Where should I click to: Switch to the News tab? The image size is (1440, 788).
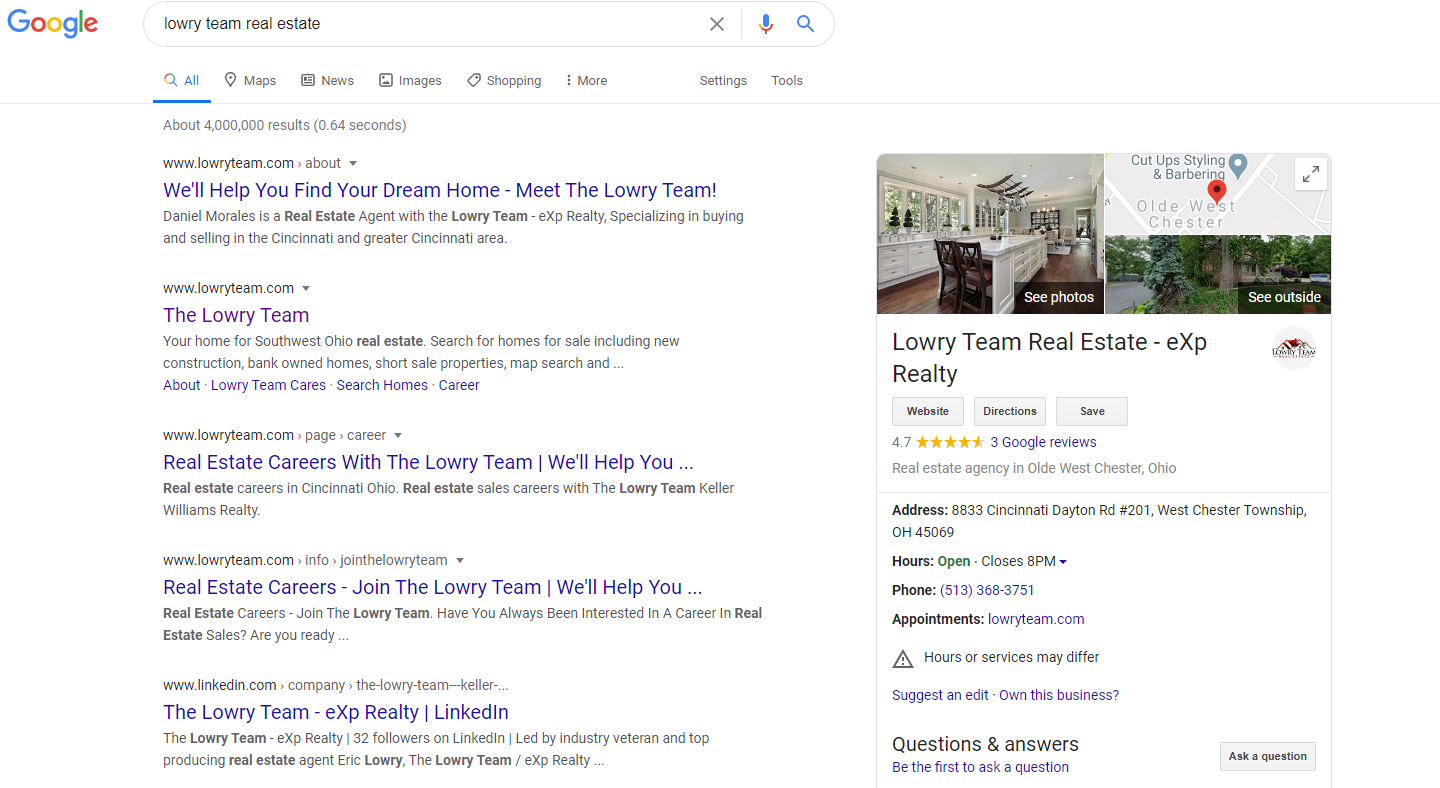327,81
